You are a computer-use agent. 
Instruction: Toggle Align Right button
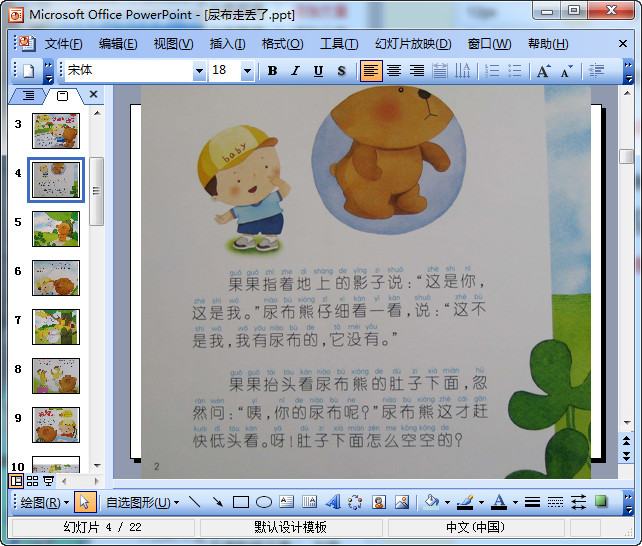click(x=417, y=71)
